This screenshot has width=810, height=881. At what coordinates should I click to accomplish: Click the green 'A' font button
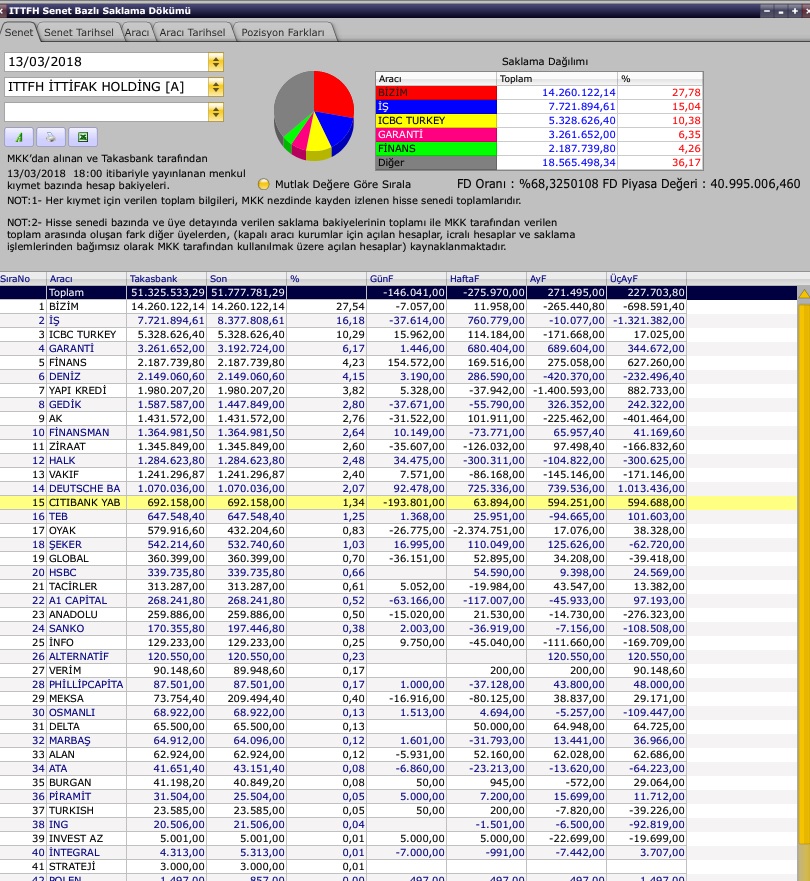point(19,137)
